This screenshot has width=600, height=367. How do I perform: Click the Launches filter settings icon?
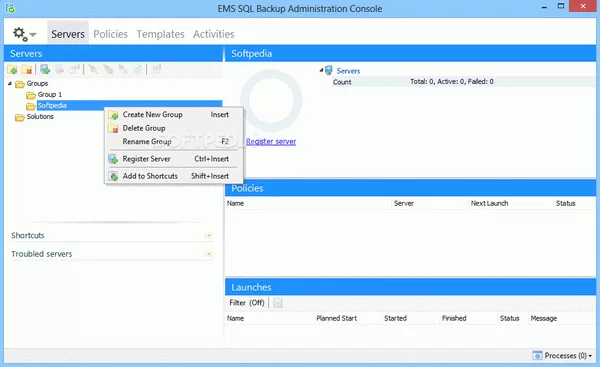[278, 303]
